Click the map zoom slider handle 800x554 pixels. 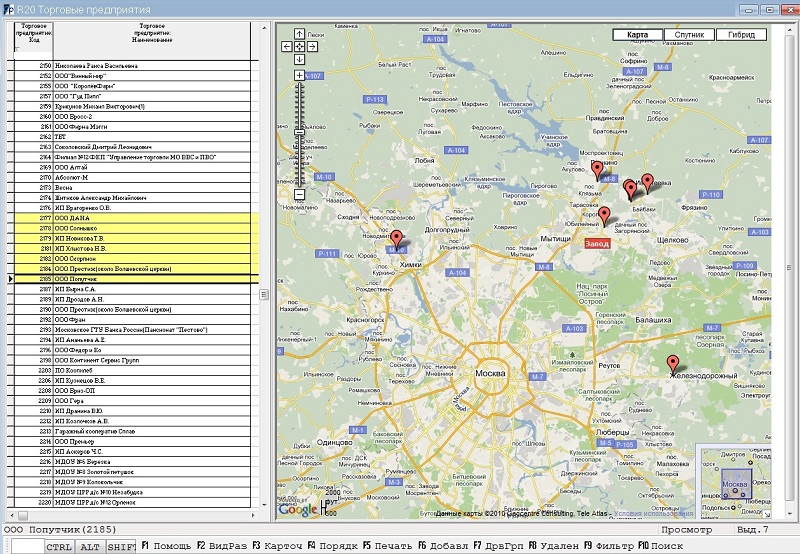(299, 133)
